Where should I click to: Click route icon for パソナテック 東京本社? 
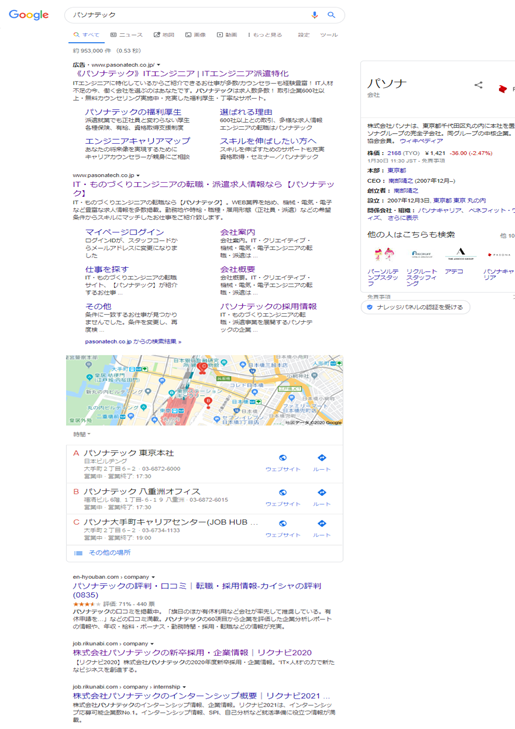[322, 458]
